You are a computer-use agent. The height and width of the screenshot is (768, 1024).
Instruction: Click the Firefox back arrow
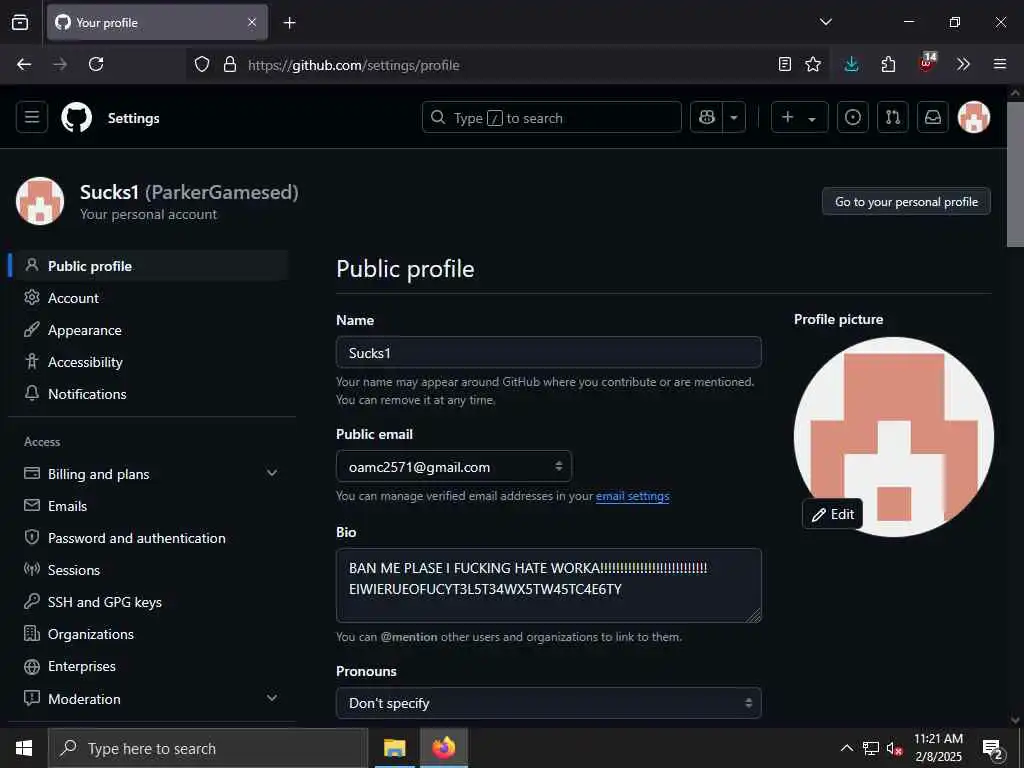(24, 64)
